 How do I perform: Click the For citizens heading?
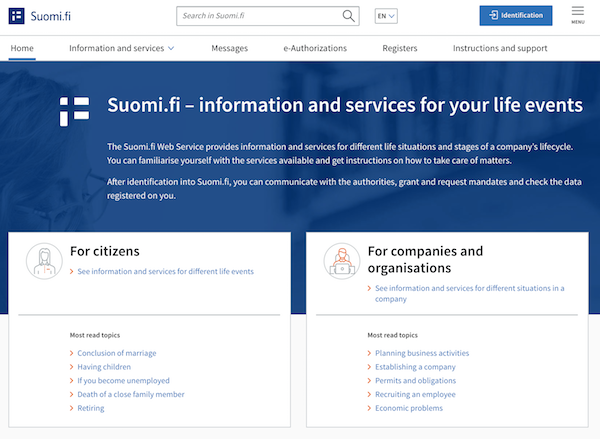[105, 251]
